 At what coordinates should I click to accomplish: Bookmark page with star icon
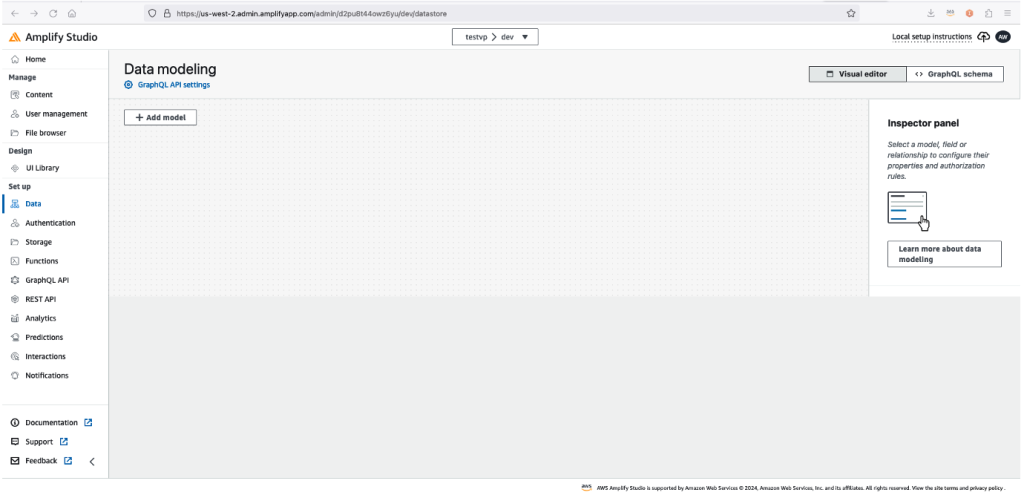851,13
